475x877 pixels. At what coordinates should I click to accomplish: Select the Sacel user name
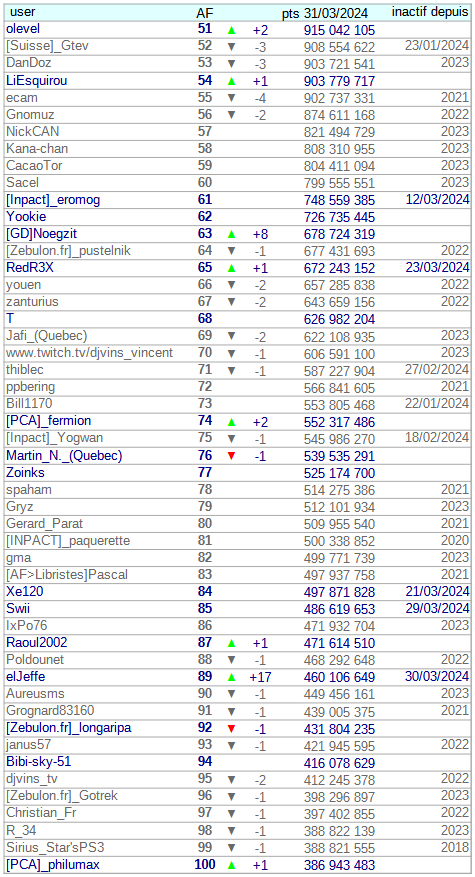tap(22, 183)
